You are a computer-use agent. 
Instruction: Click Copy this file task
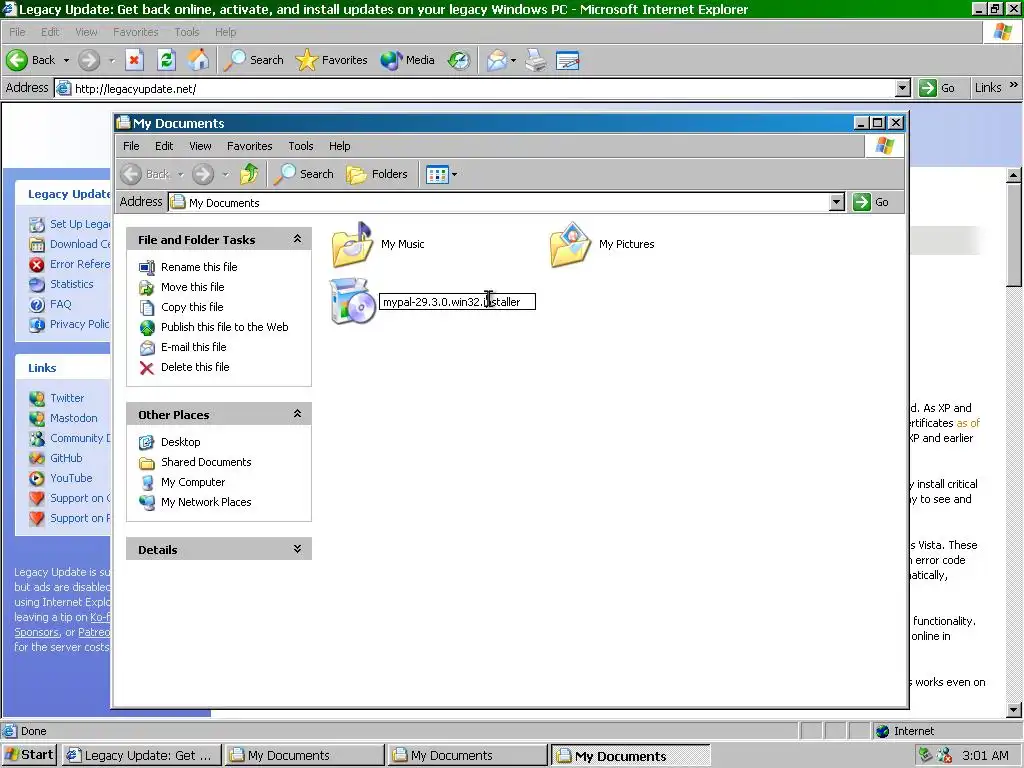[x=192, y=307]
